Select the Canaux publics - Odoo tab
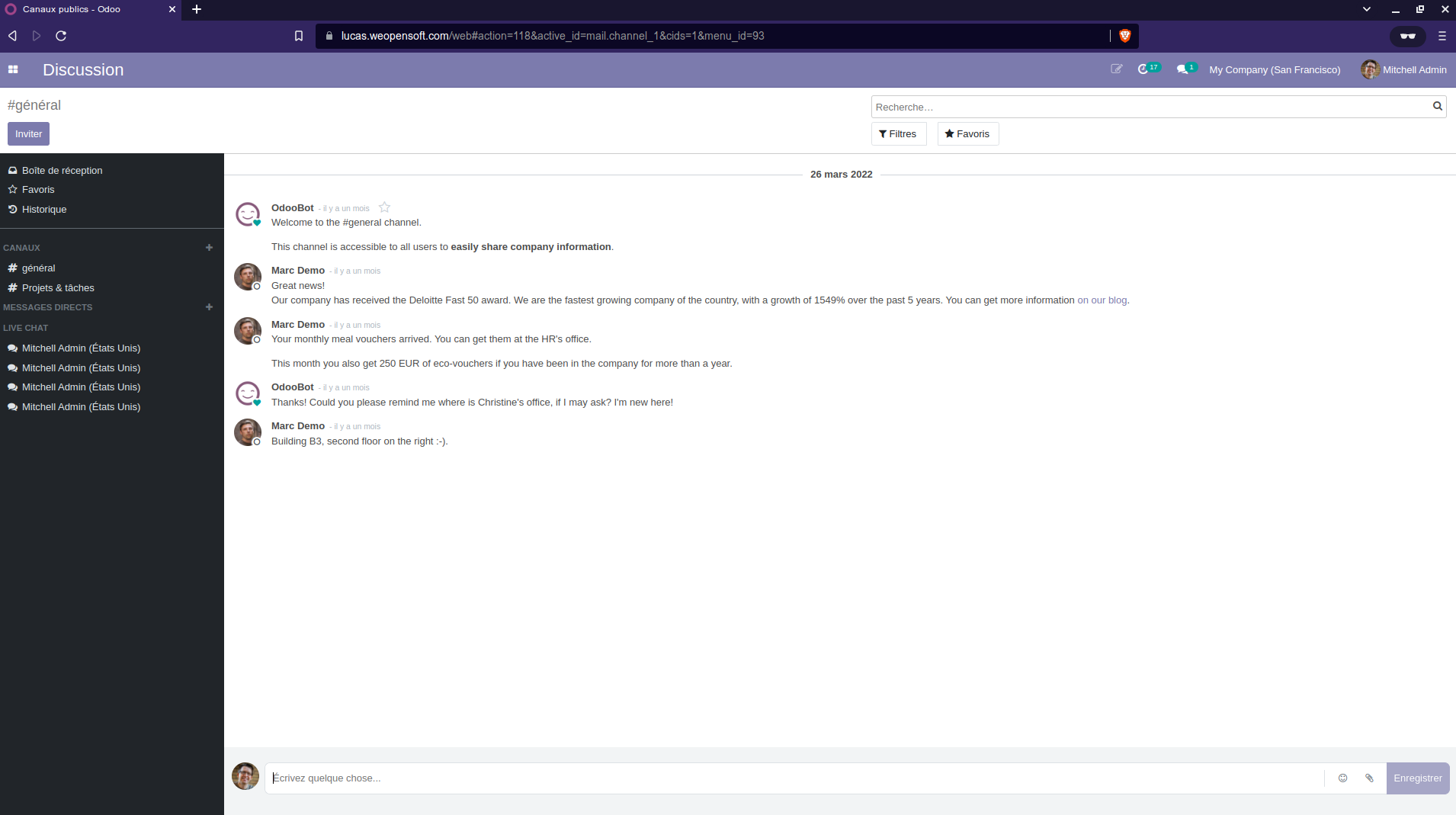Viewport: 1456px width, 815px height. pos(90,9)
